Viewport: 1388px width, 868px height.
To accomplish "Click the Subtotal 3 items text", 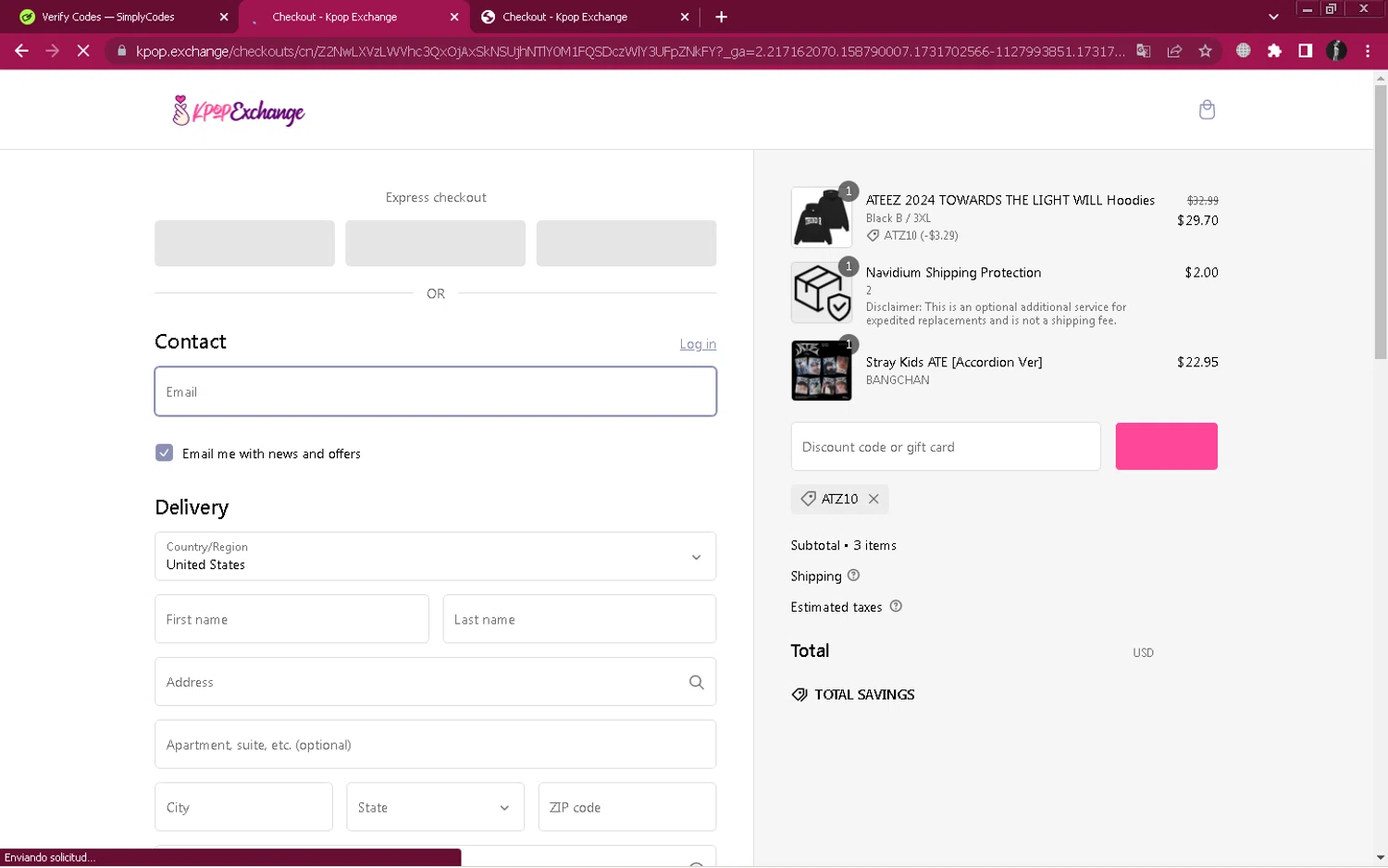I will pos(844,545).
